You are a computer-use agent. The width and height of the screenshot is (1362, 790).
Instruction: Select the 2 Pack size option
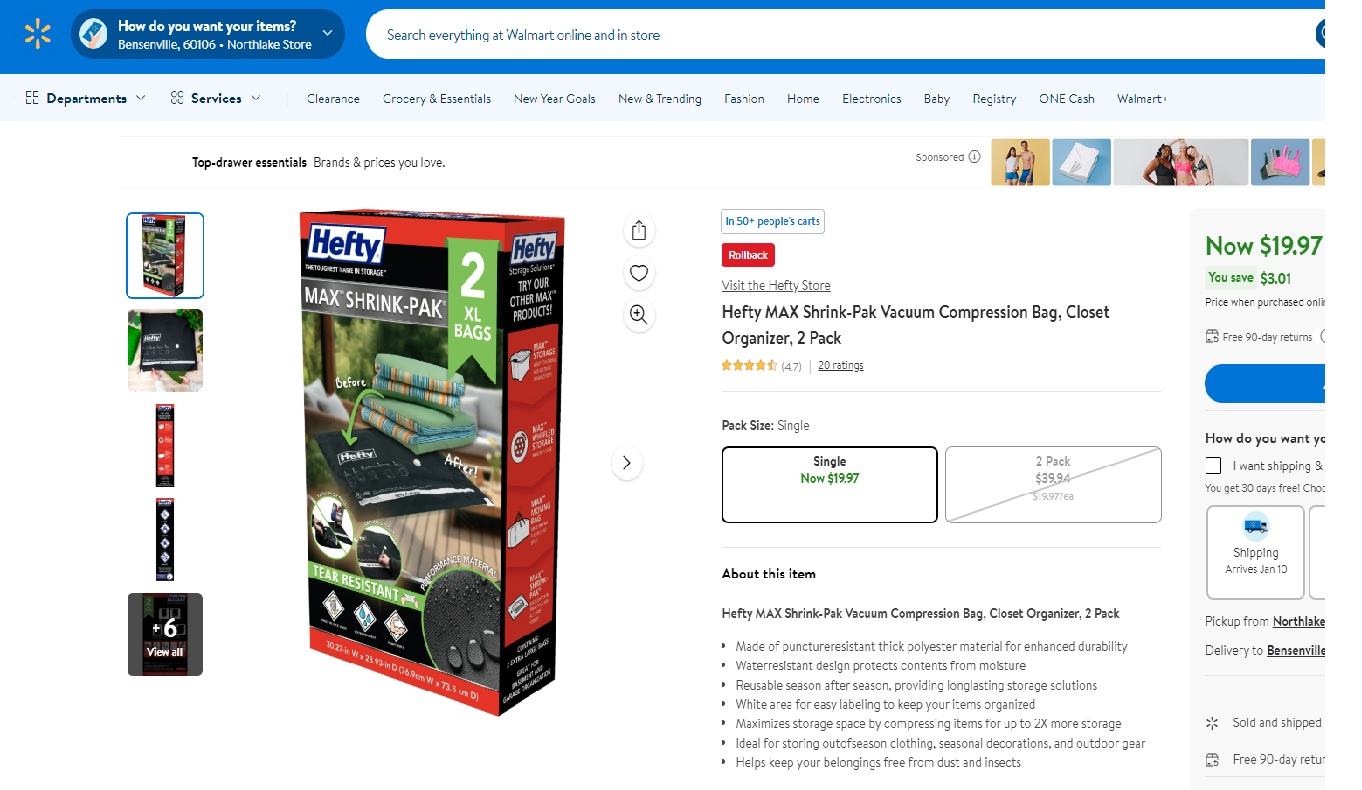[1053, 484]
